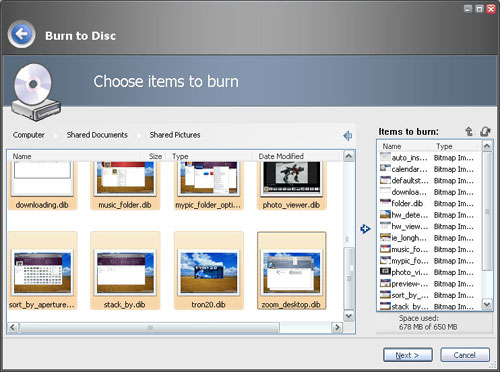The height and width of the screenshot is (372, 500).
Task: Click the burn list scroll down arrow
Action: [x=487, y=304]
